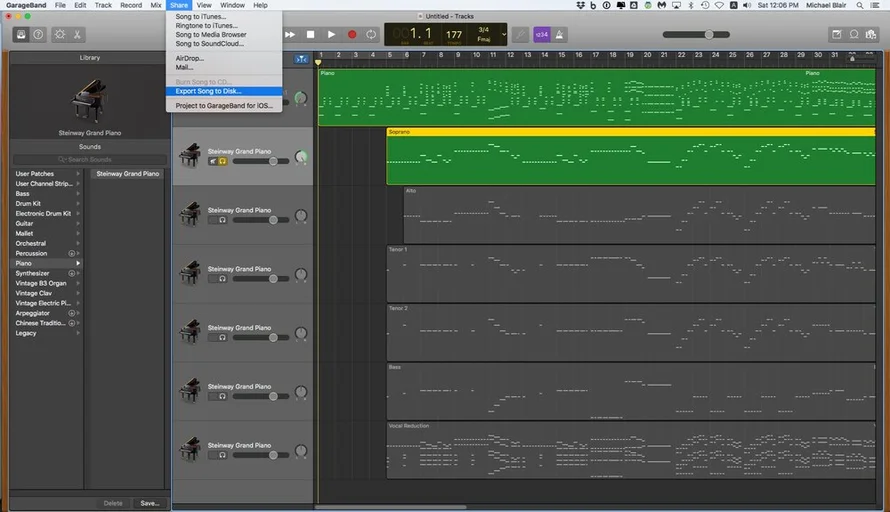890x512 pixels.
Task: Click the 3/4 time signature in the LCD
Action: coord(484,30)
